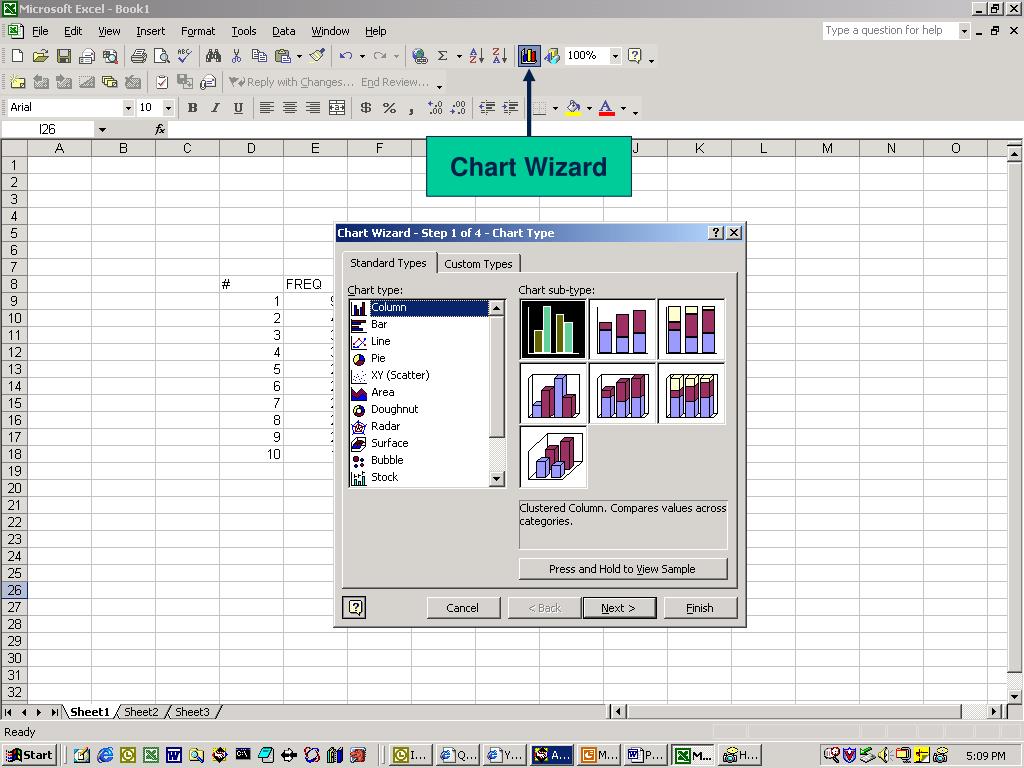Switch to Sheet2 worksheet tab

coord(141,712)
